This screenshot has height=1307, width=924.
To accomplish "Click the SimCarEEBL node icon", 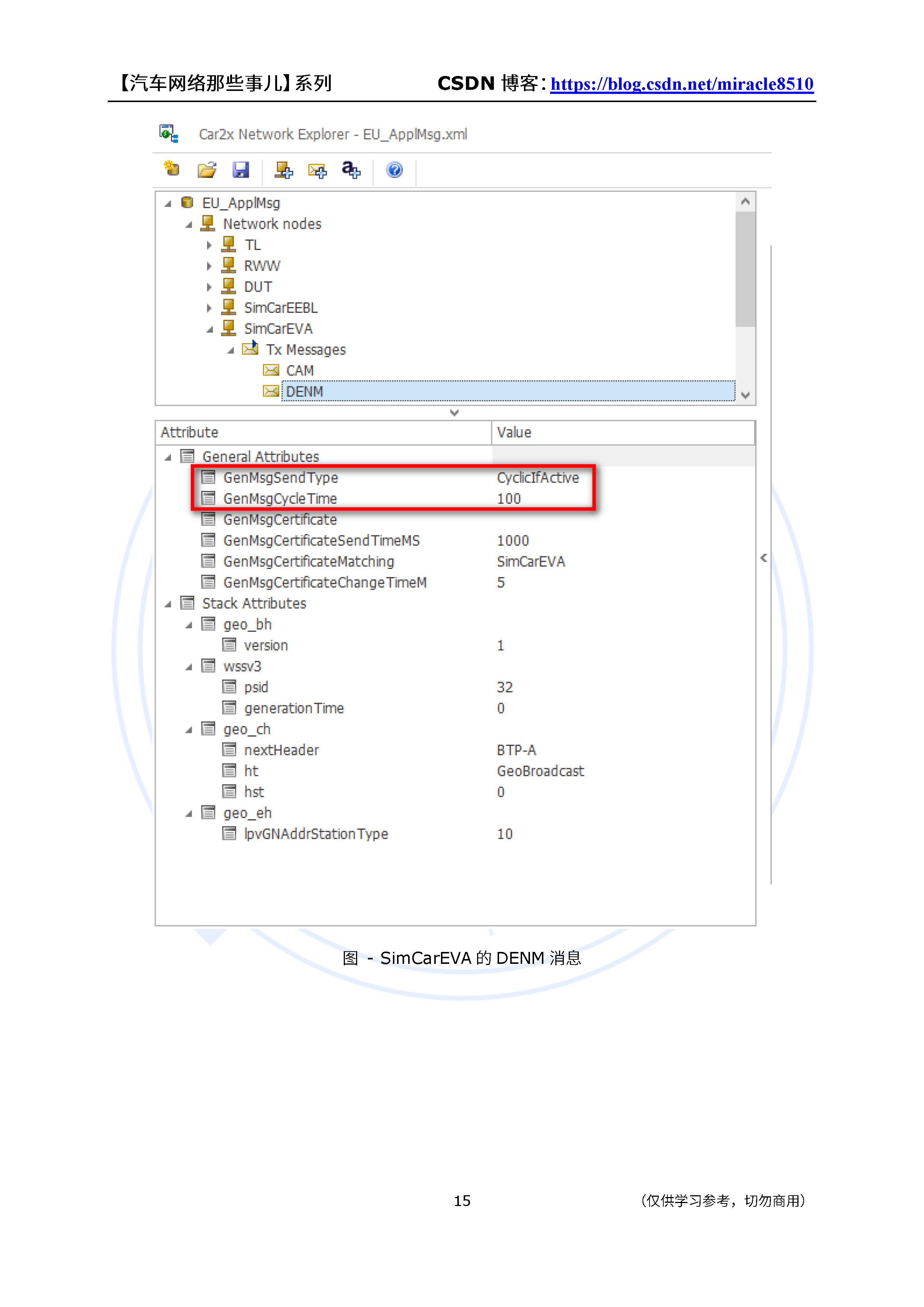I will click(229, 307).
